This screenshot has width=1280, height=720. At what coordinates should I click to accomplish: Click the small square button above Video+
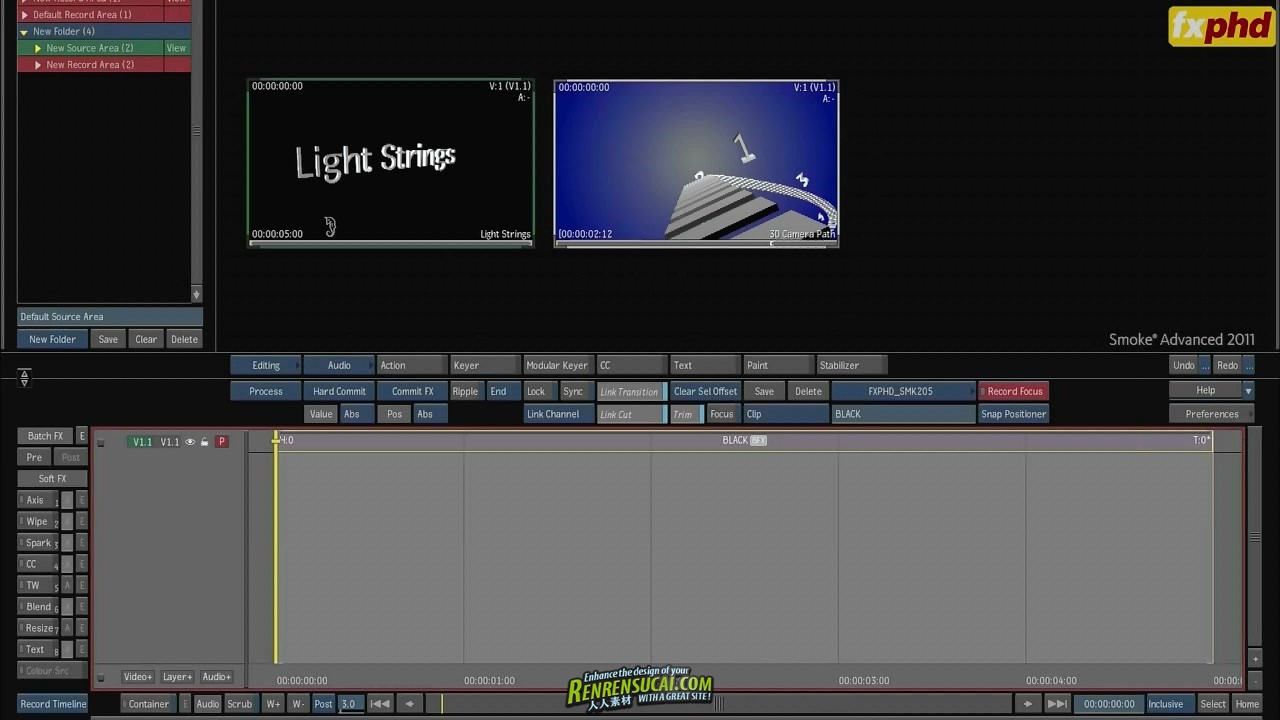pos(100,677)
